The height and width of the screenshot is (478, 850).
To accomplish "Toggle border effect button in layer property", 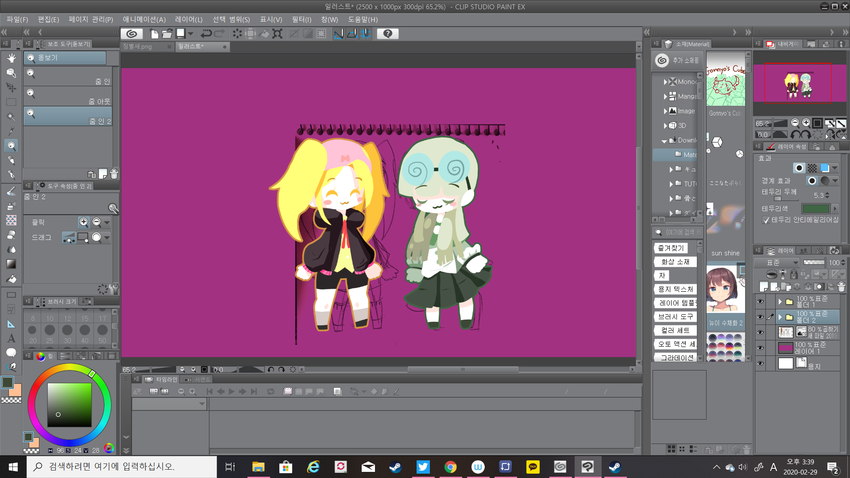I will [x=799, y=168].
